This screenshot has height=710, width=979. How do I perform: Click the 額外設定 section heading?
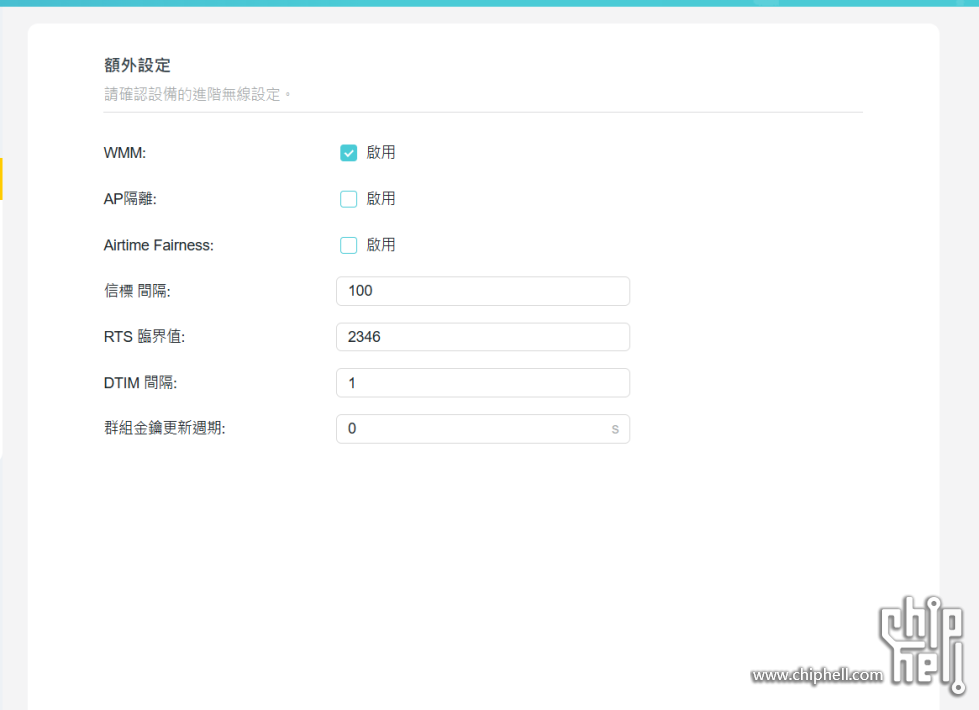pyautogui.click(x=137, y=64)
